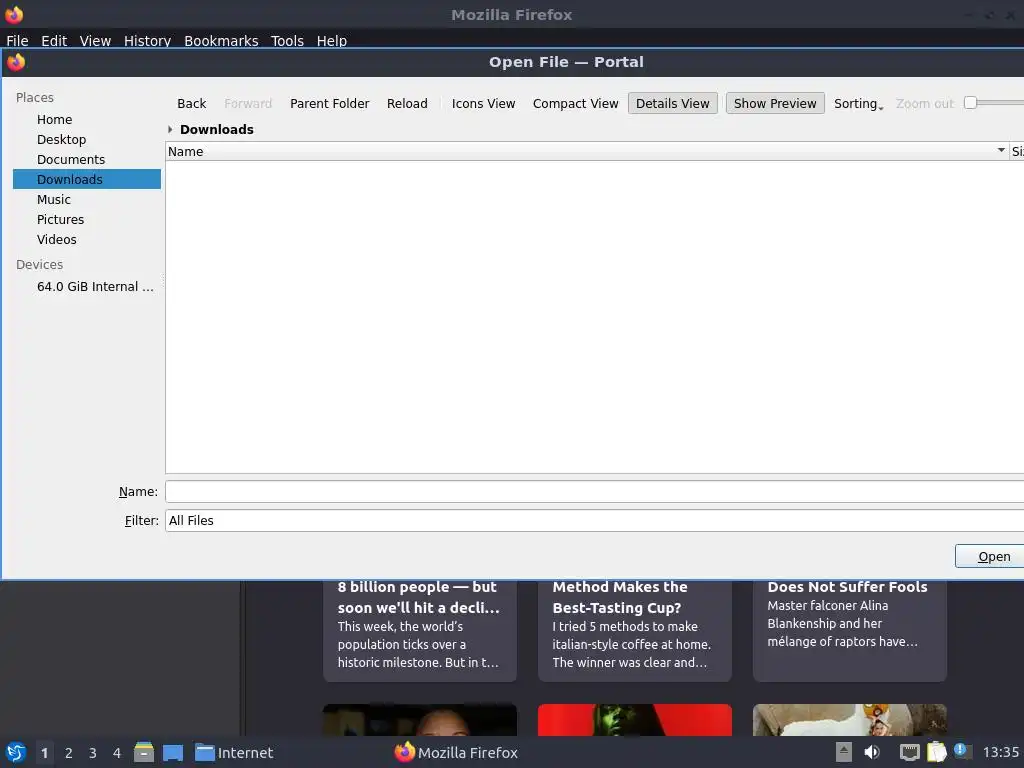Click the Name column sort arrow
The height and width of the screenshot is (768, 1024).
click(1000, 151)
